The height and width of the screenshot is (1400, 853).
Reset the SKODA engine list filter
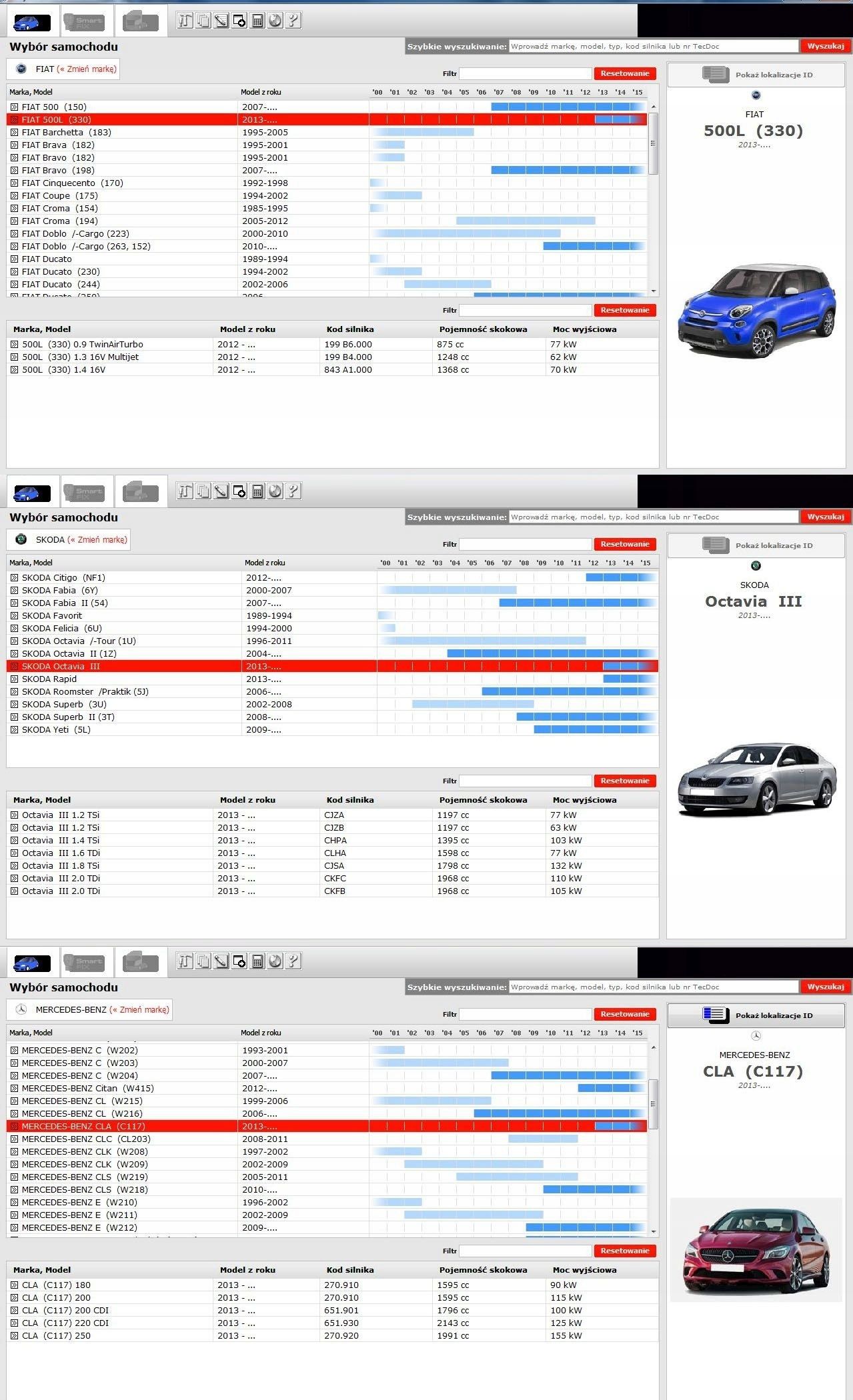click(x=625, y=781)
